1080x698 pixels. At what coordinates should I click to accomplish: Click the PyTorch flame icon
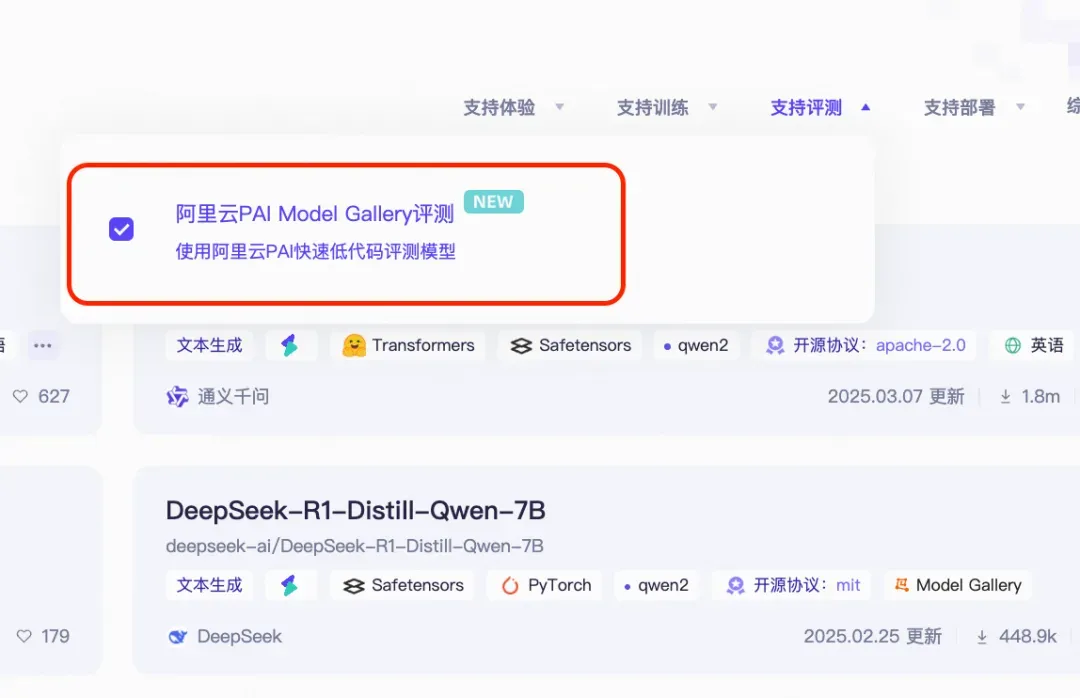pos(510,586)
